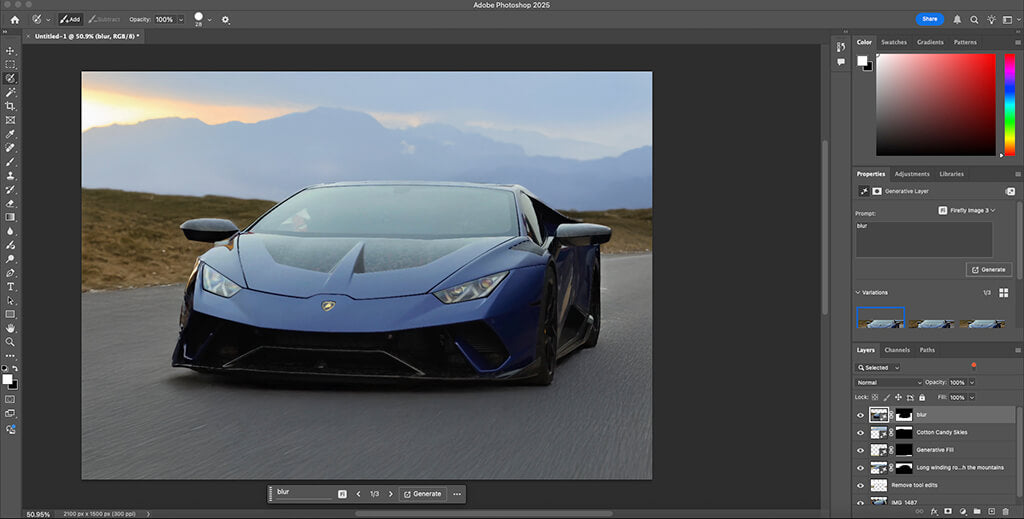1024x519 pixels.
Task: Open the notifications bell
Action: 957,20
